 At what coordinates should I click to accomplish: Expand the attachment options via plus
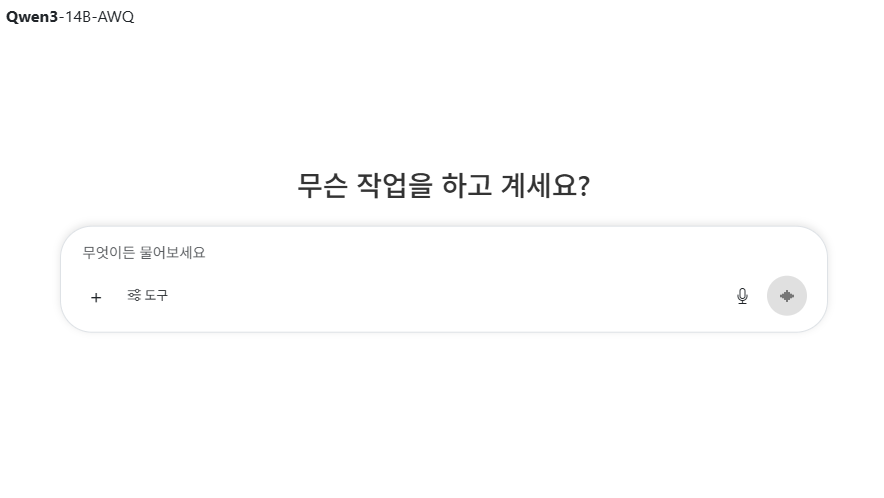(96, 297)
